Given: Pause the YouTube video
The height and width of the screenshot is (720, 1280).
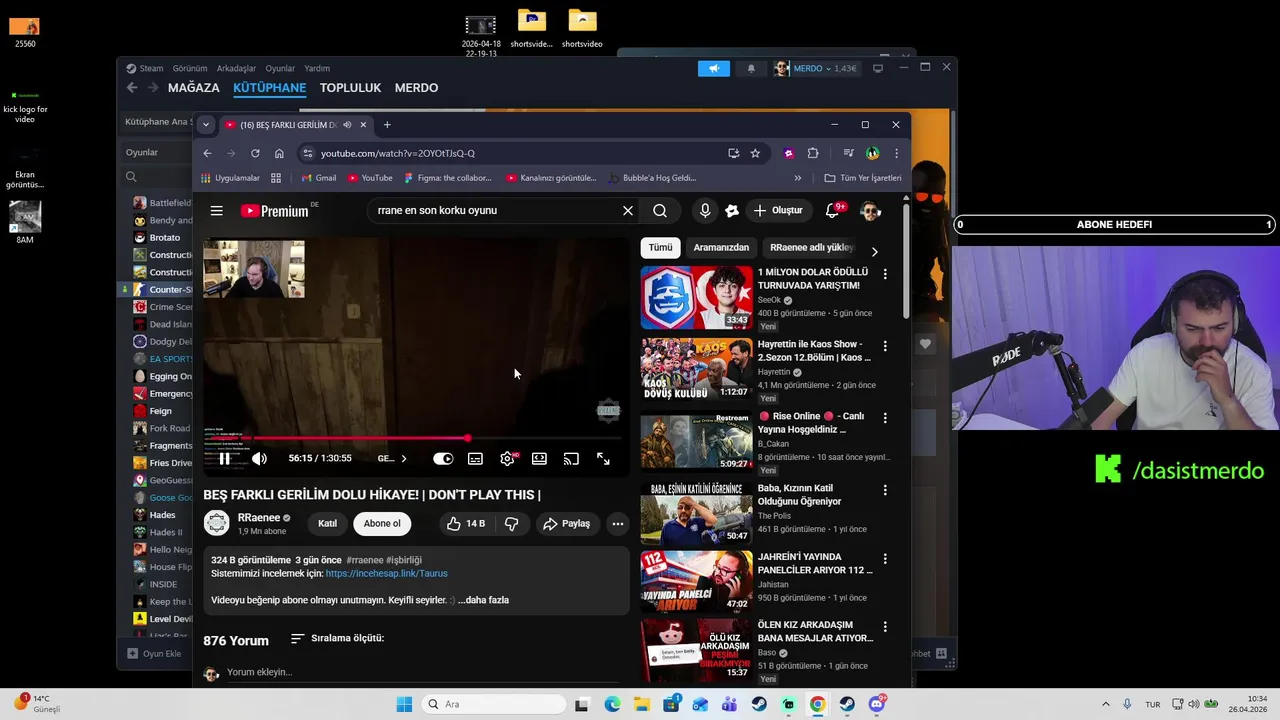Looking at the screenshot, I should click(225, 459).
